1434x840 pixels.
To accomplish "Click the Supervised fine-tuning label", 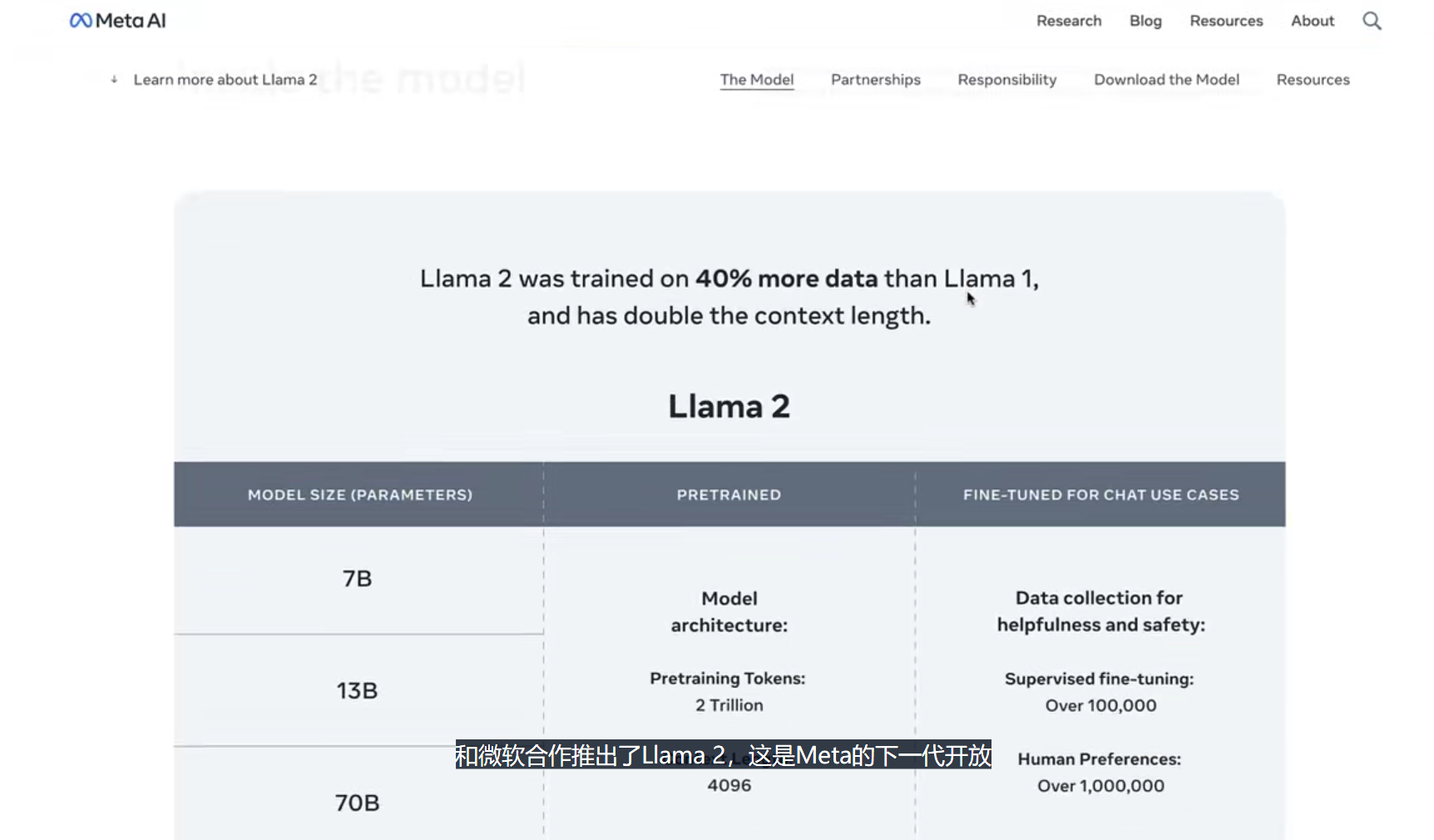I will (x=1100, y=679).
